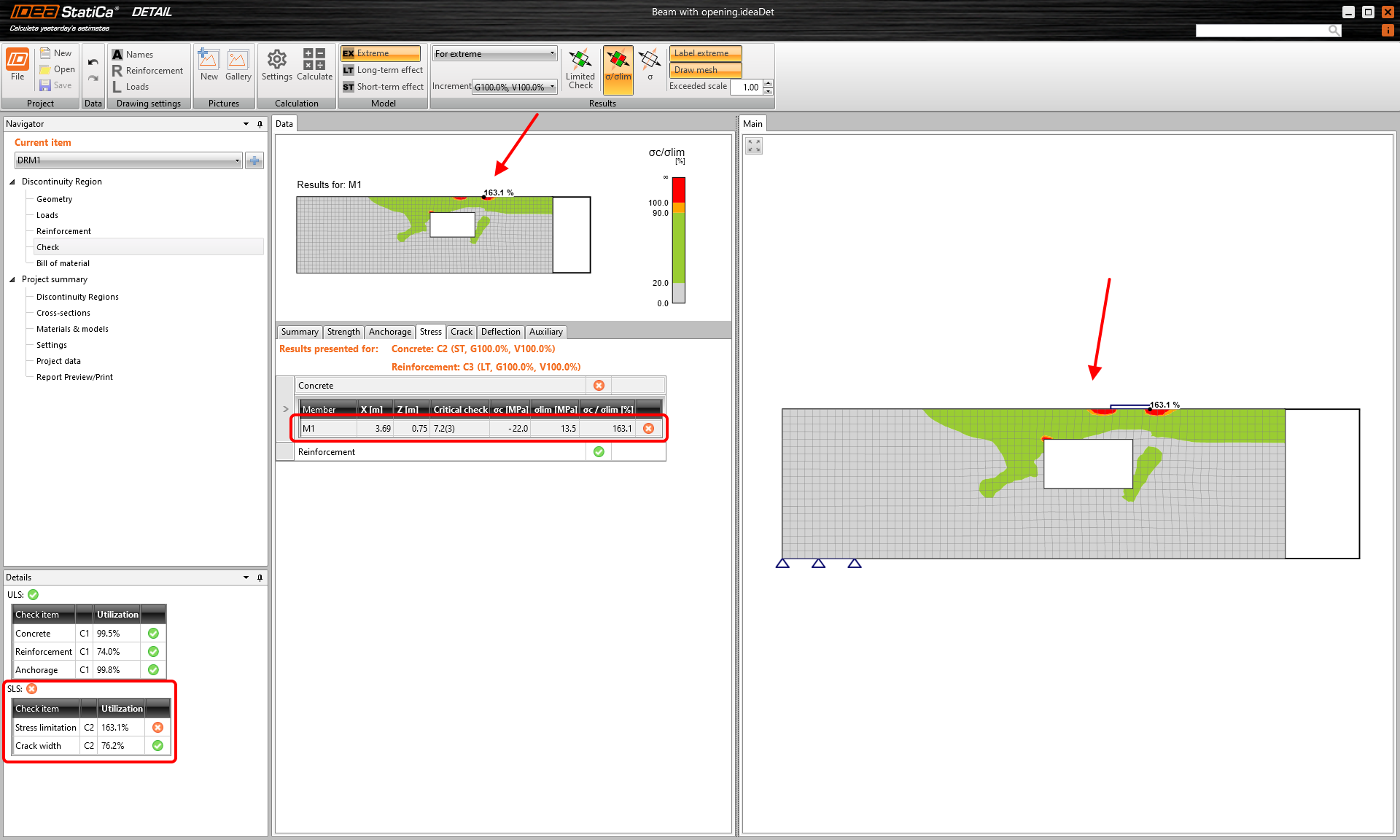Increase the Exceeded scale stepper
This screenshot has width=1400, height=840.
(768, 83)
